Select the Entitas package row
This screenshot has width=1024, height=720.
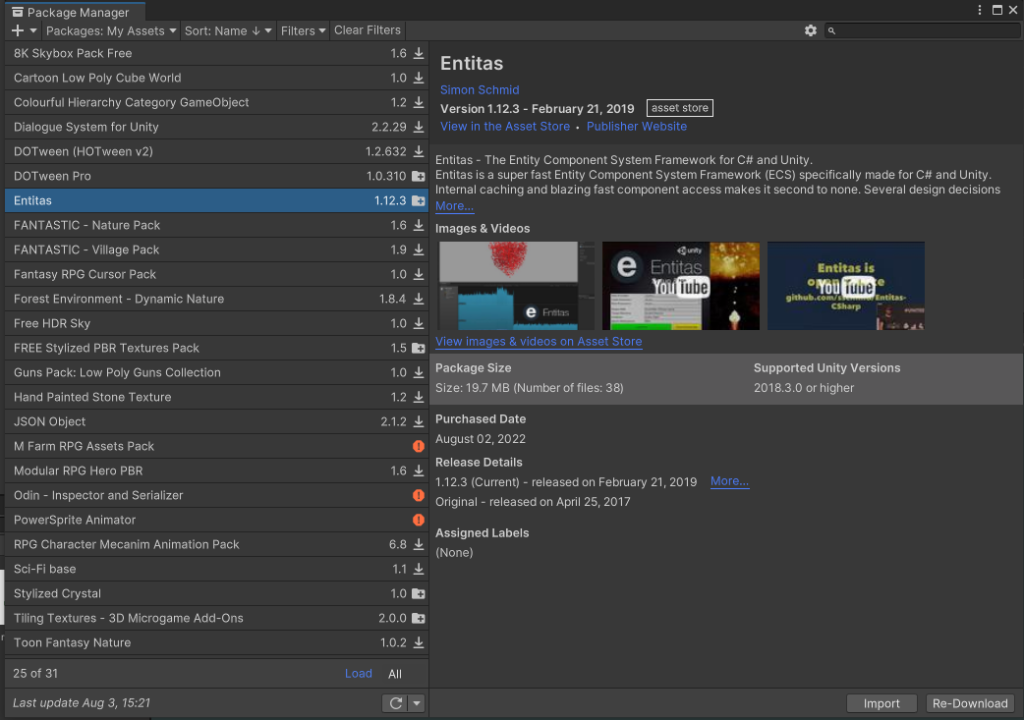(216, 201)
